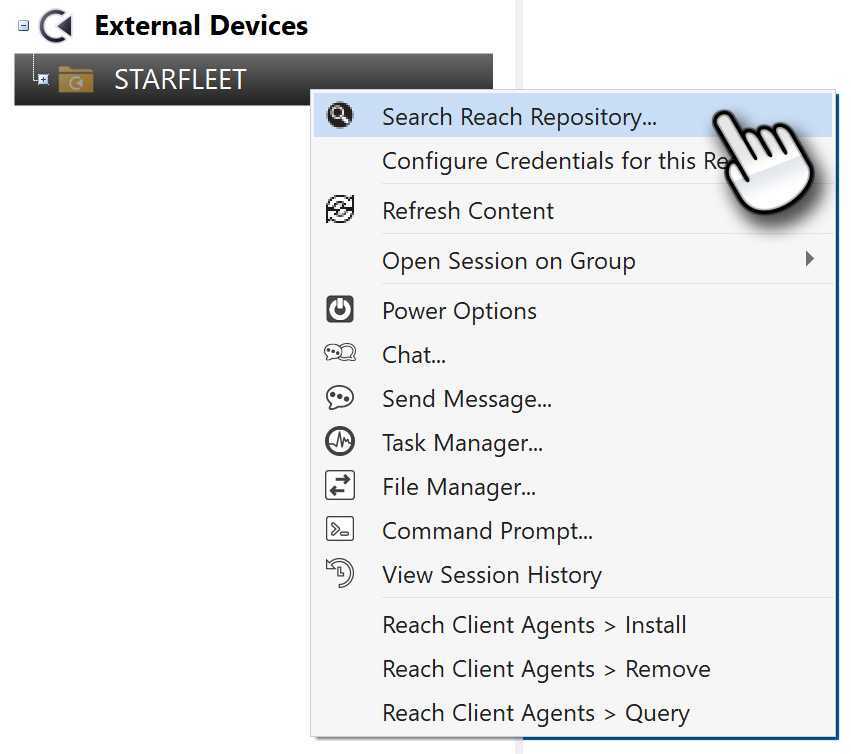Select the STARFLEET tree item label
Screen dimensions: 851x754
pos(180,80)
